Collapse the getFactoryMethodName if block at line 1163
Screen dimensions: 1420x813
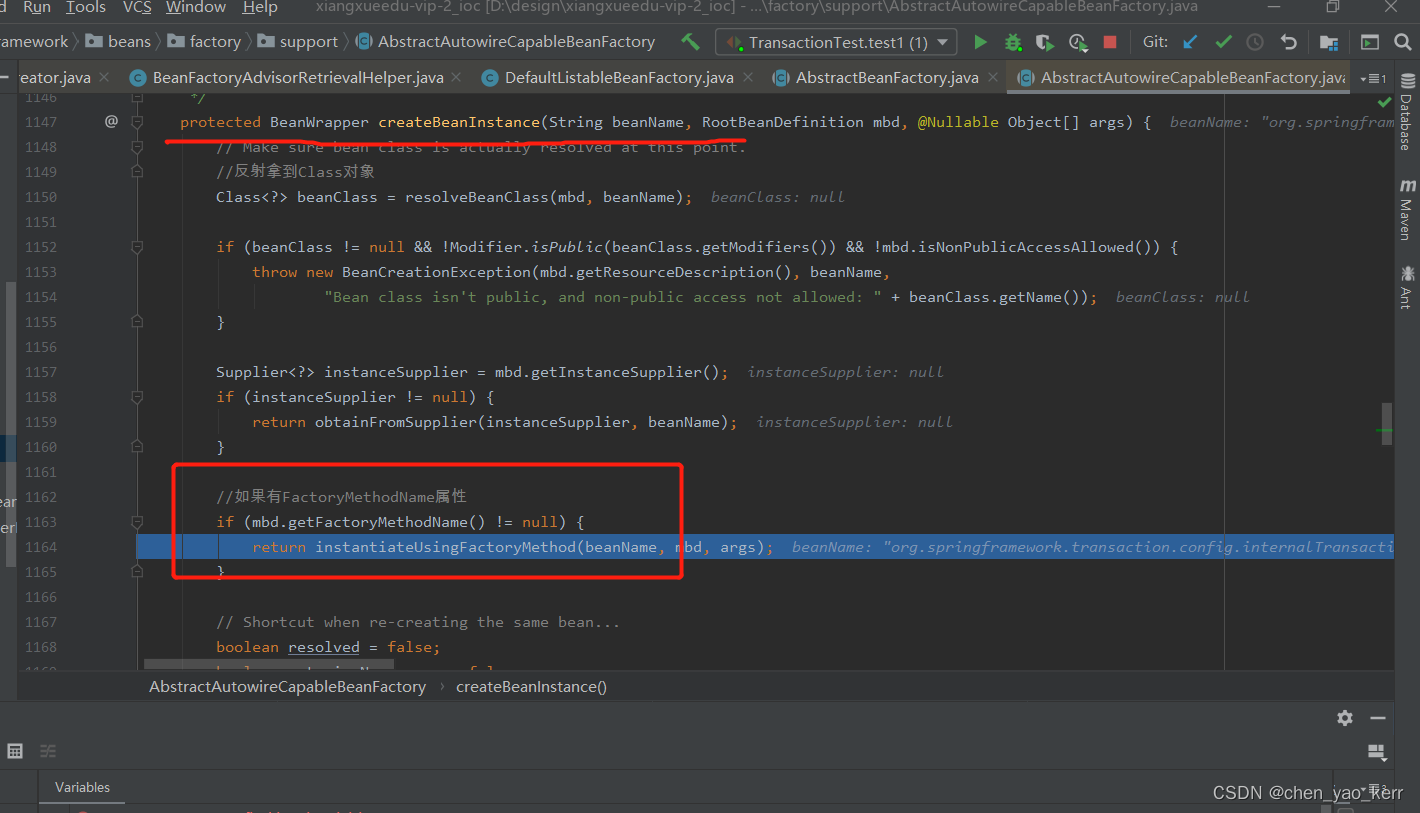pos(137,522)
